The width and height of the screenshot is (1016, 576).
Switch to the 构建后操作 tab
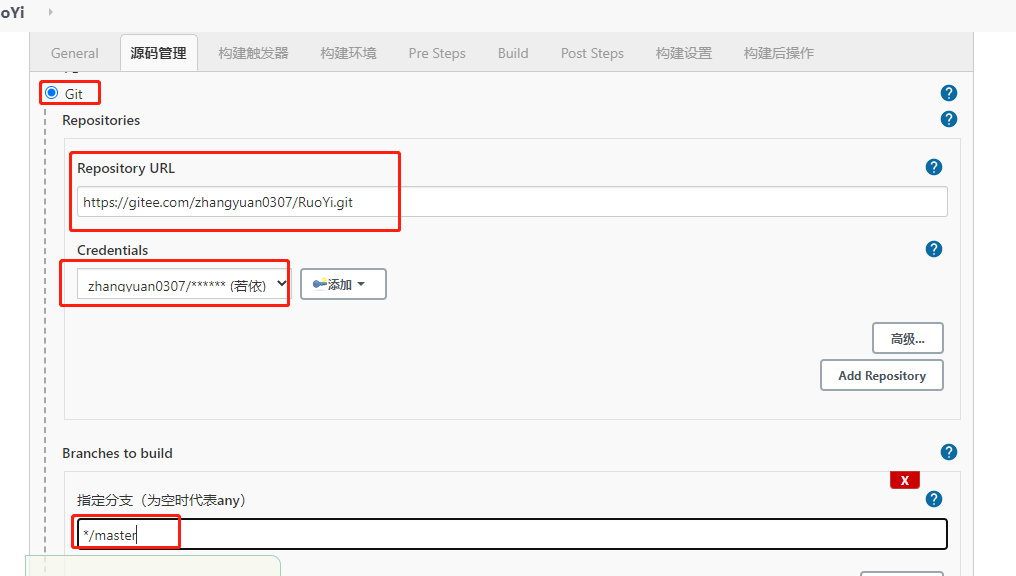(779, 53)
